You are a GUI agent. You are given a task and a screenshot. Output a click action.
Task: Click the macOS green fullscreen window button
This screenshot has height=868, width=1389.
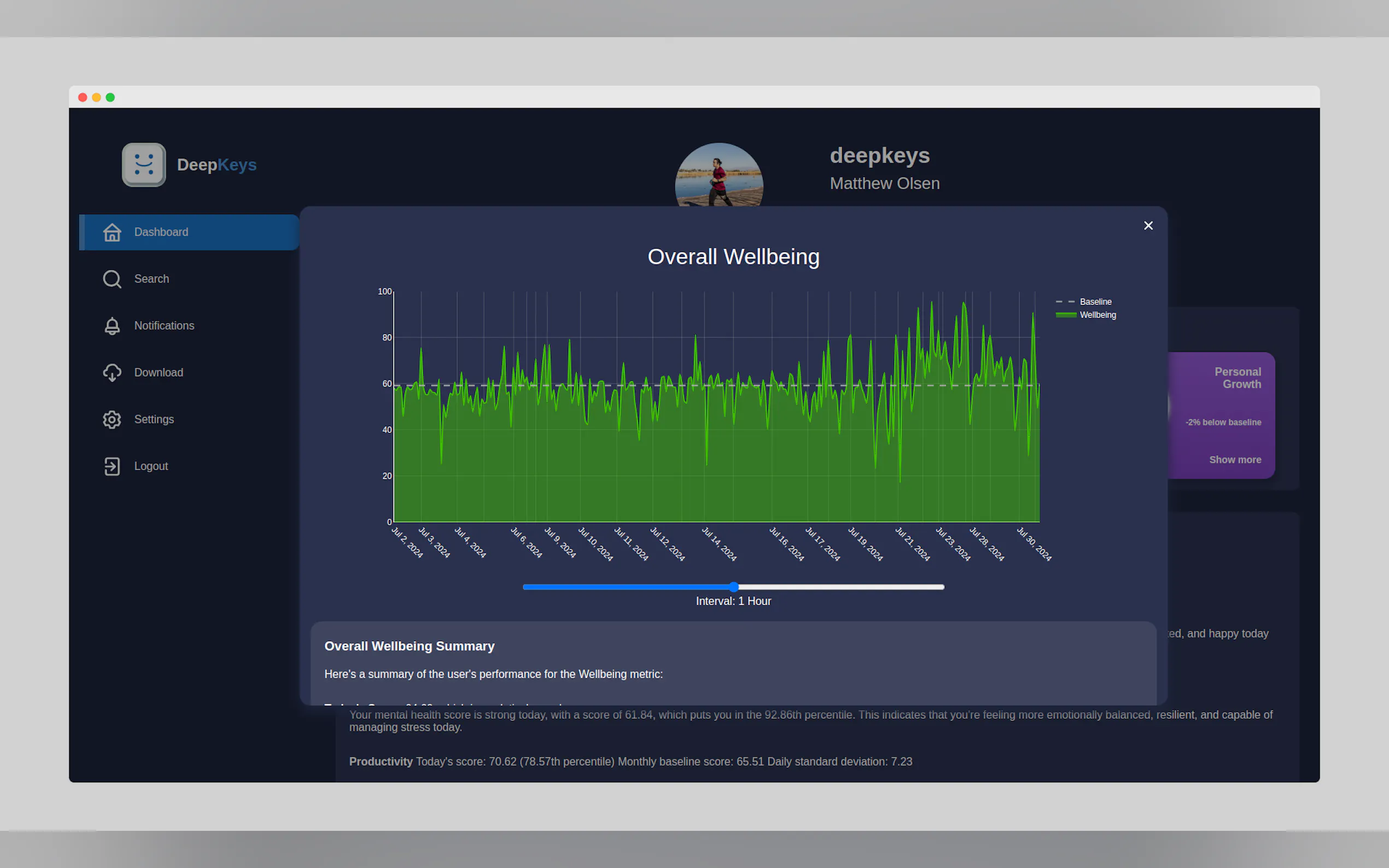[110, 98]
